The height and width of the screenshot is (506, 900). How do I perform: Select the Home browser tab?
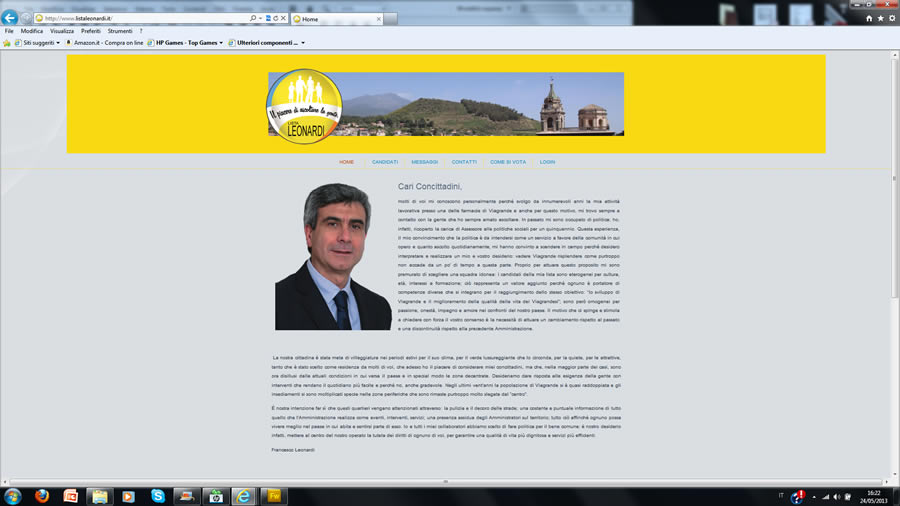336,19
